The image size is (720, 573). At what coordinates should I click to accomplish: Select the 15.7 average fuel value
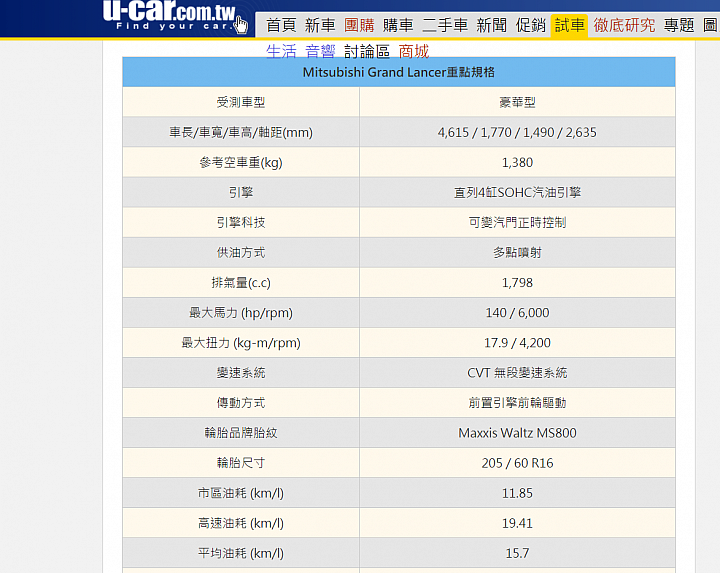point(517,553)
